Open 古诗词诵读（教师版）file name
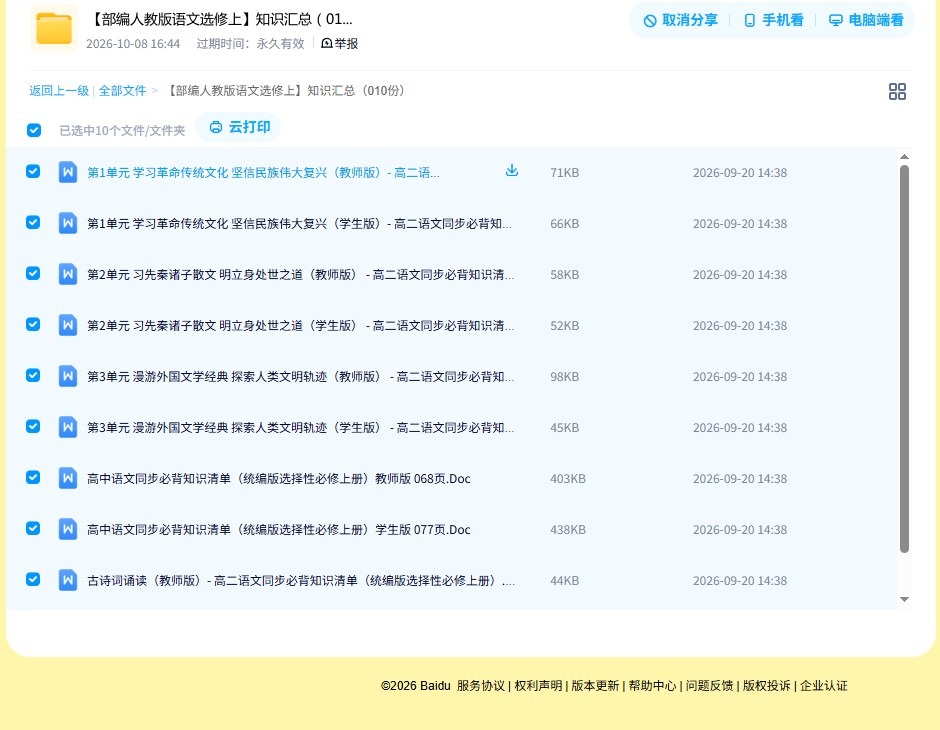940x730 pixels. coord(301,581)
